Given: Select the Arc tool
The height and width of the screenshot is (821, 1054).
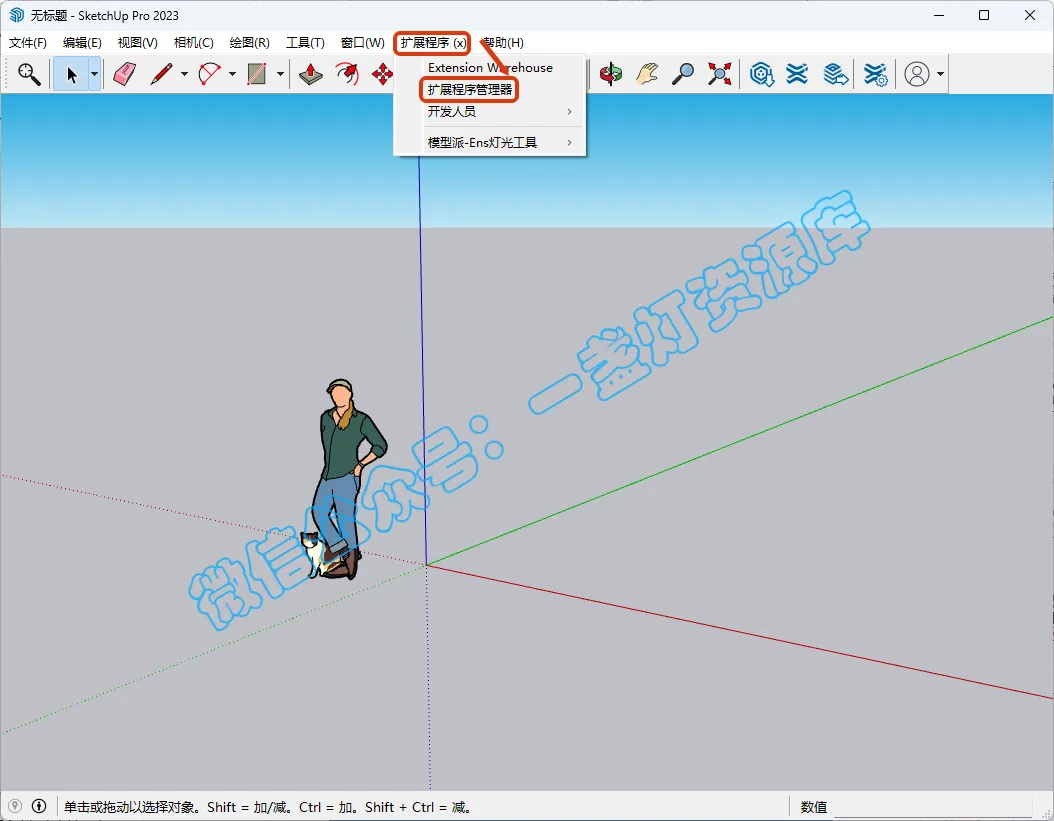Looking at the screenshot, I should (210, 74).
